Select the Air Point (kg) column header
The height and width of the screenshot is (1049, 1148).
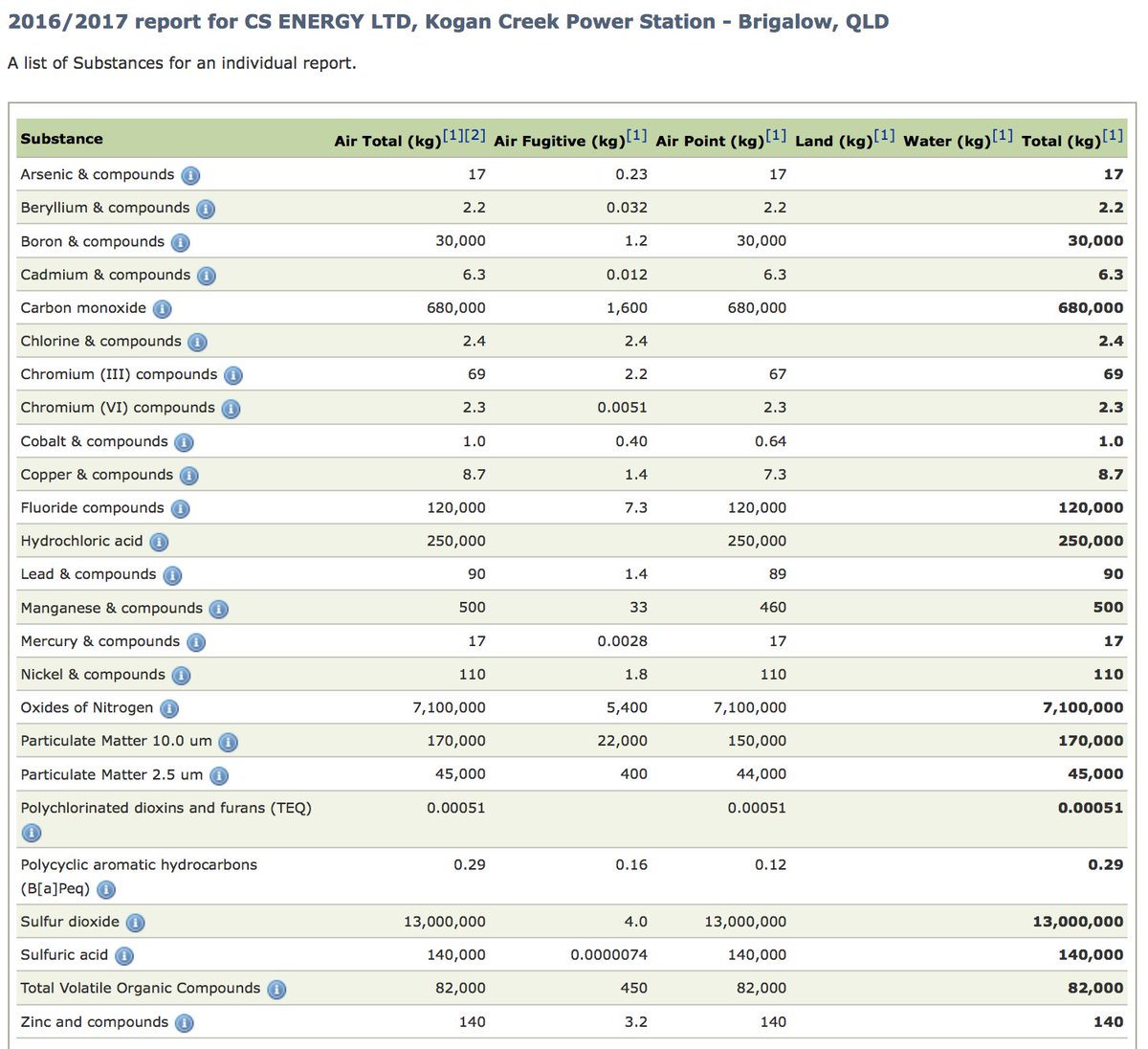(711, 142)
